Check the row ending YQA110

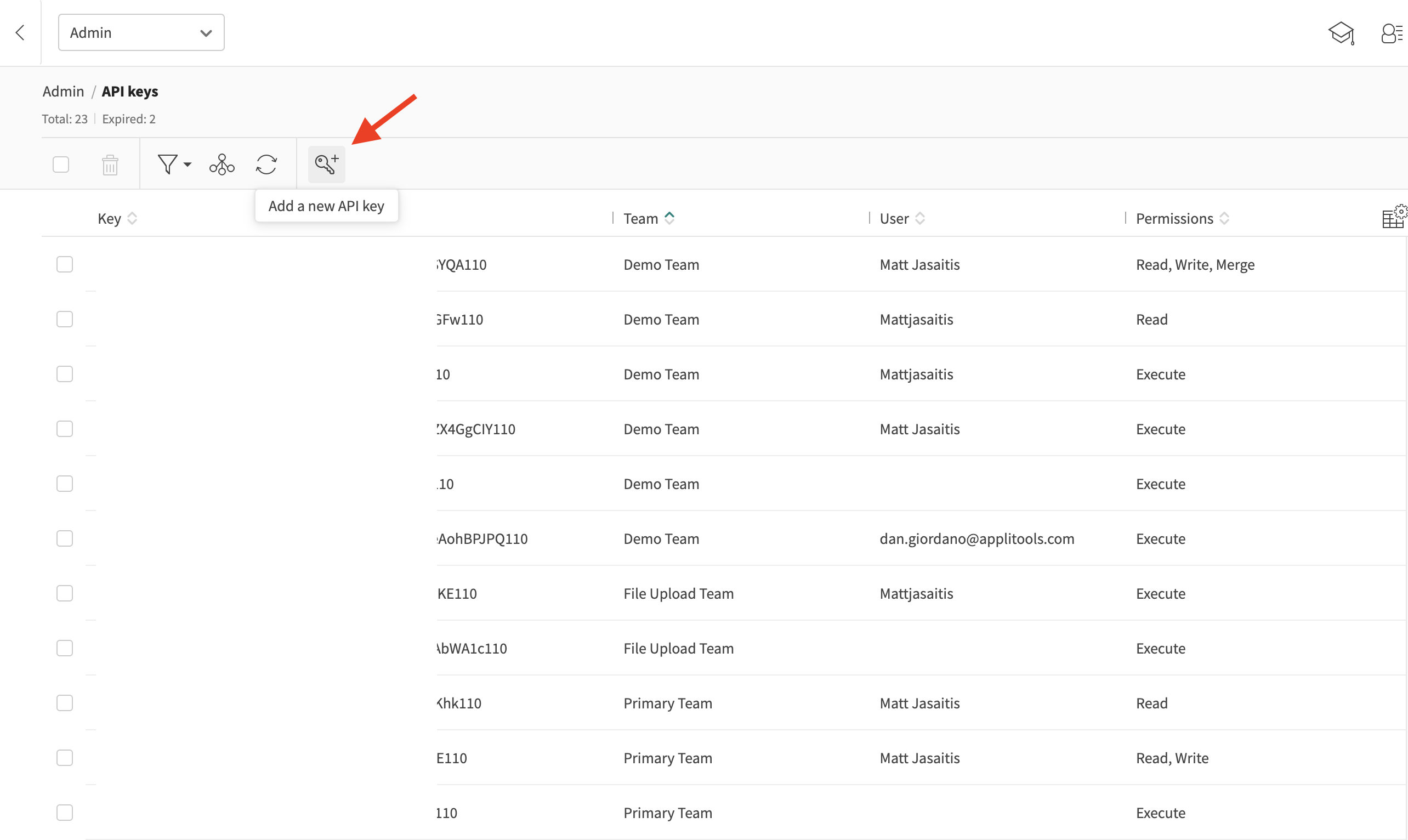[65, 264]
